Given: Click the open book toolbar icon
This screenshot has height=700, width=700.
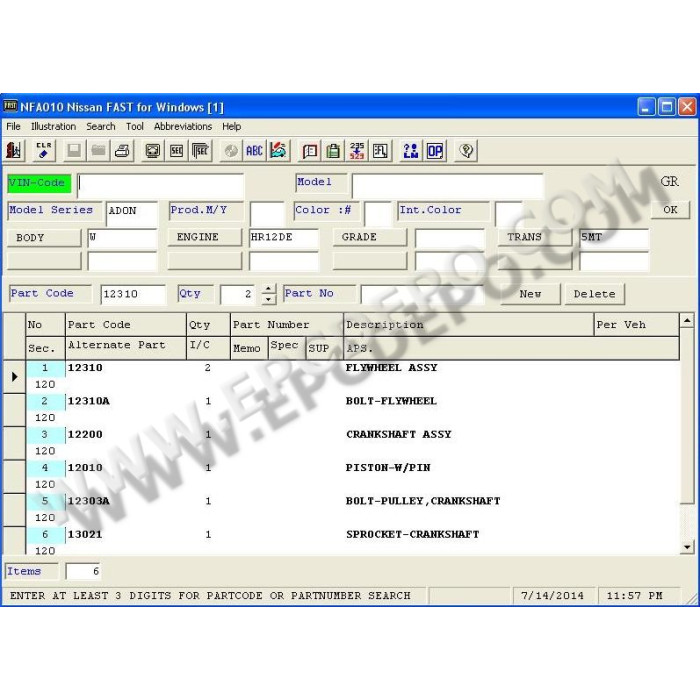Looking at the screenshot, I should pyautogui.click(x=309, y=151).
